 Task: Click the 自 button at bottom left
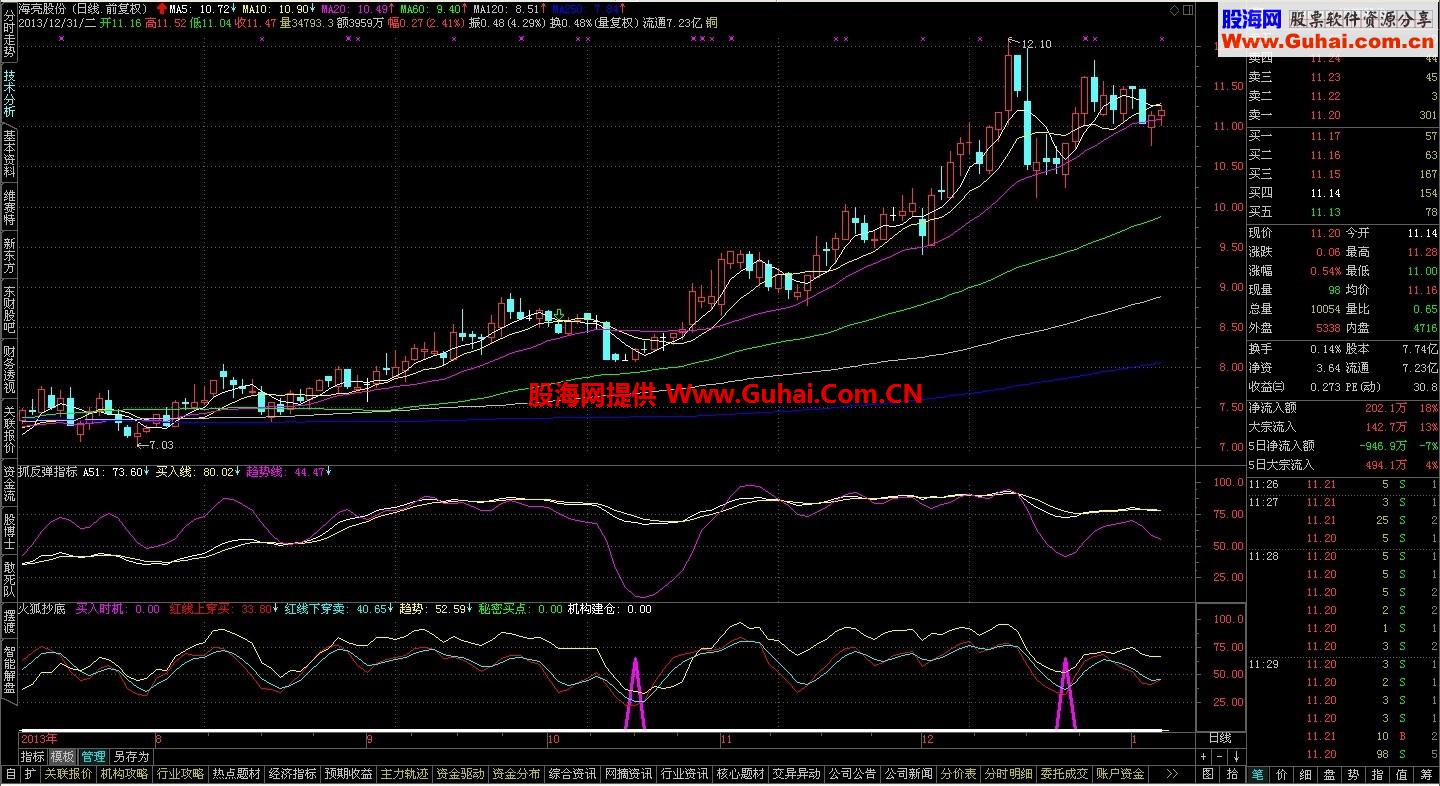click(x=11, y=774)
